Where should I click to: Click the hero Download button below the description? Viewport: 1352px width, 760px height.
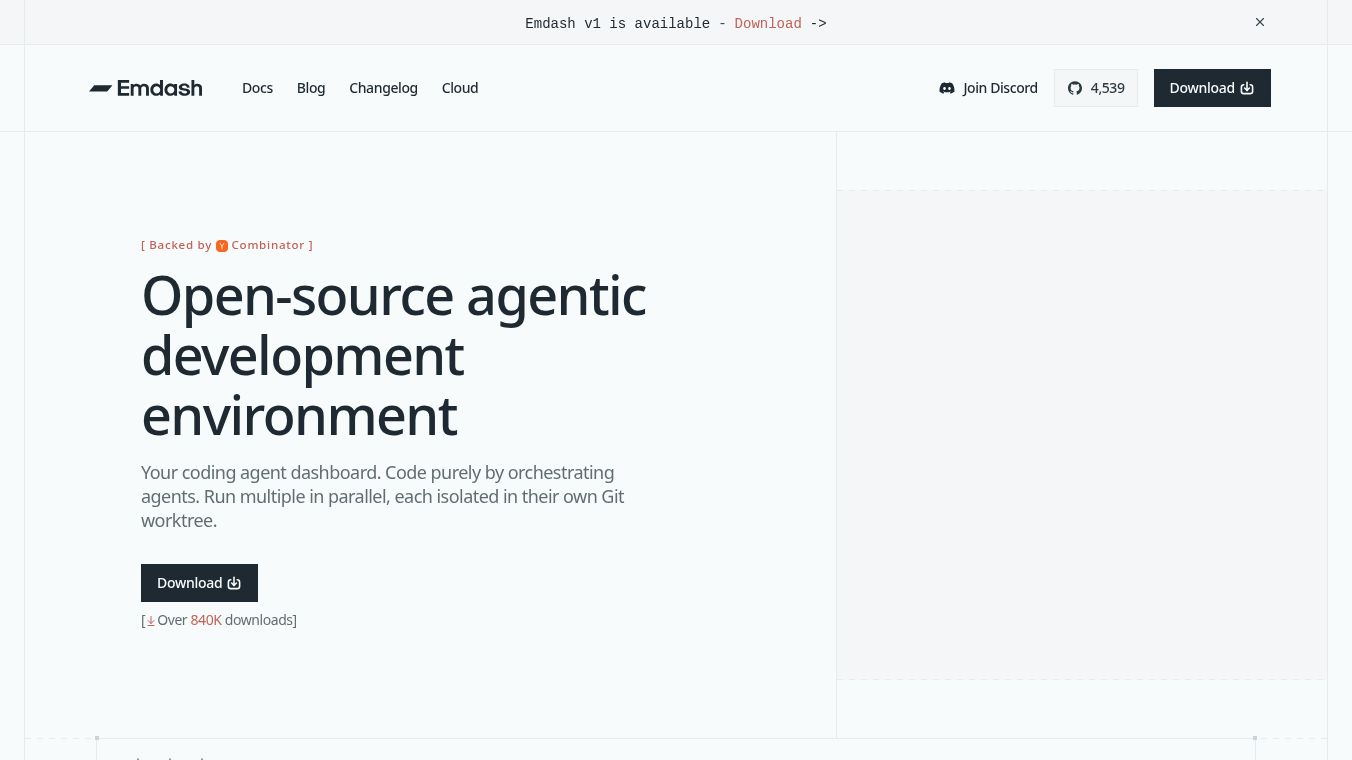[x=199, y=583]
